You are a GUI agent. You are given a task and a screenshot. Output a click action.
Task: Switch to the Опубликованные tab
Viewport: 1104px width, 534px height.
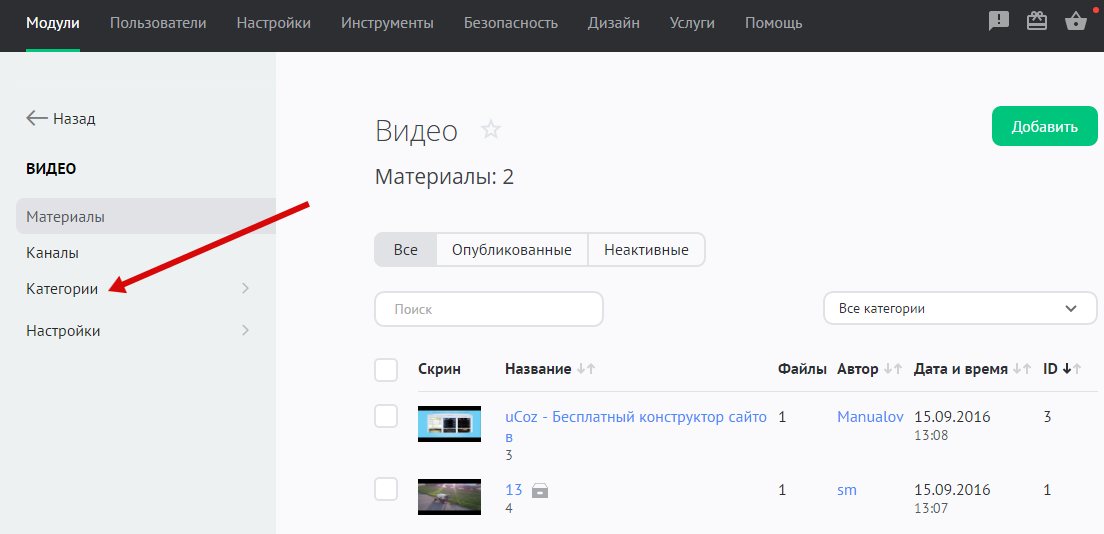point(511,250)
